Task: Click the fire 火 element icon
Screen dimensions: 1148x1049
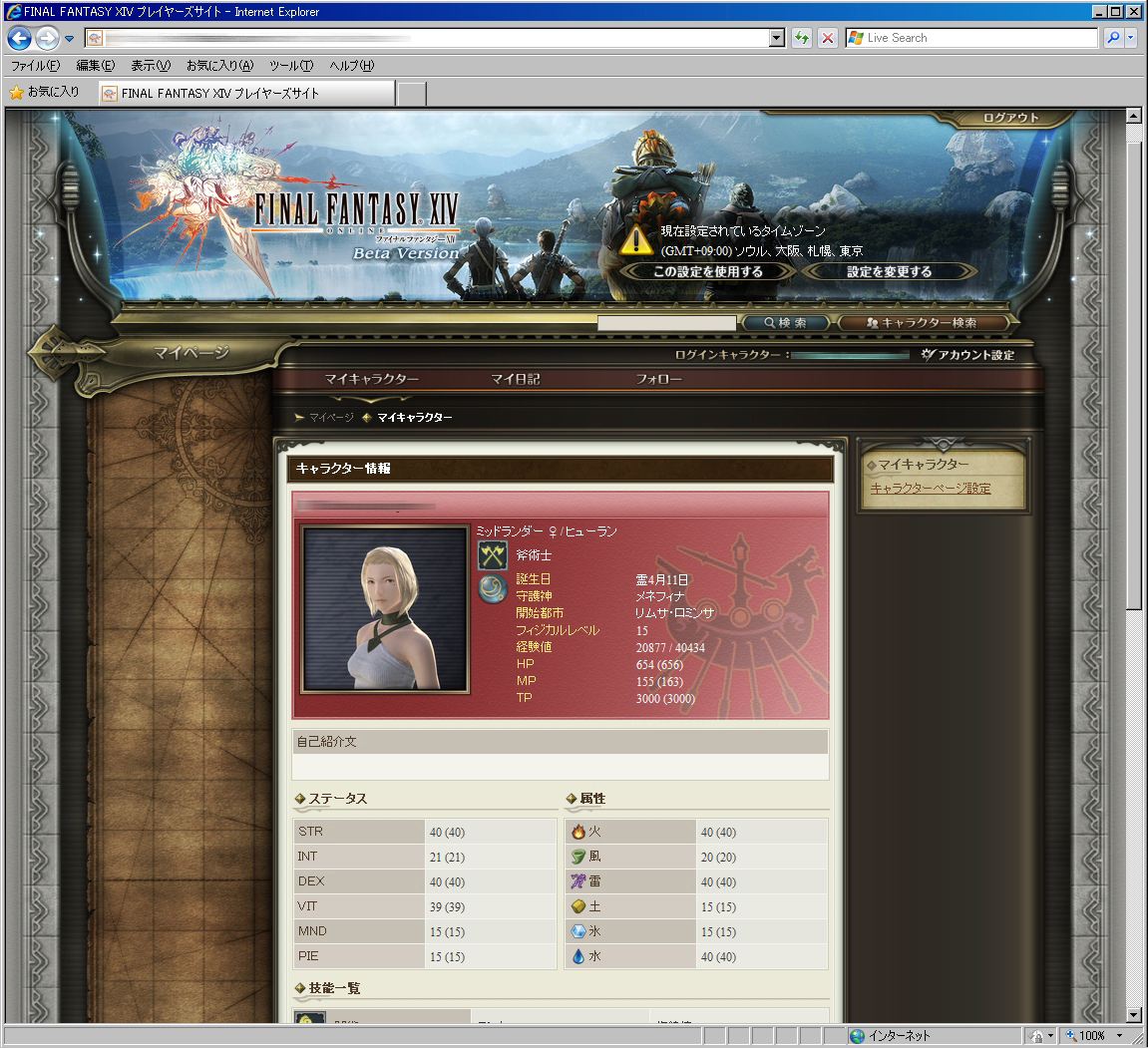Action: [x=578, y=832]
